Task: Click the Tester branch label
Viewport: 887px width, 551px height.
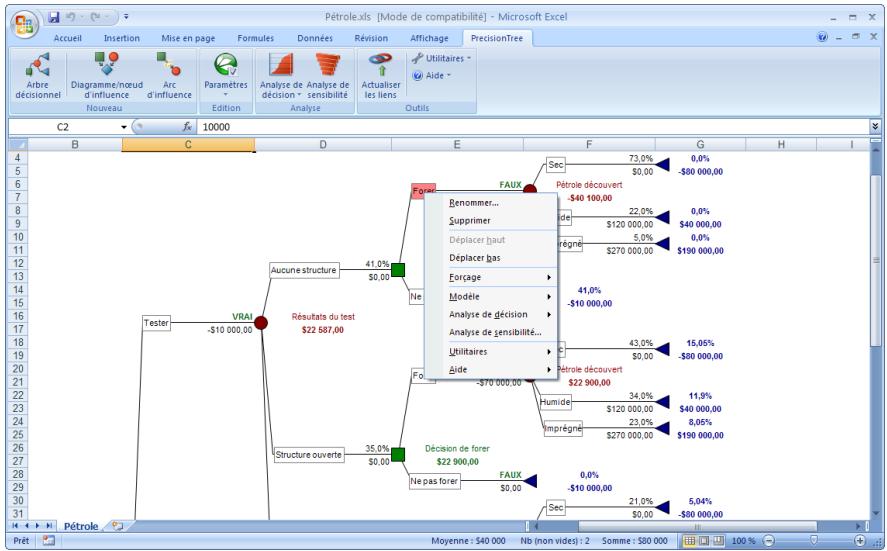Action: (x=156, y=323)
